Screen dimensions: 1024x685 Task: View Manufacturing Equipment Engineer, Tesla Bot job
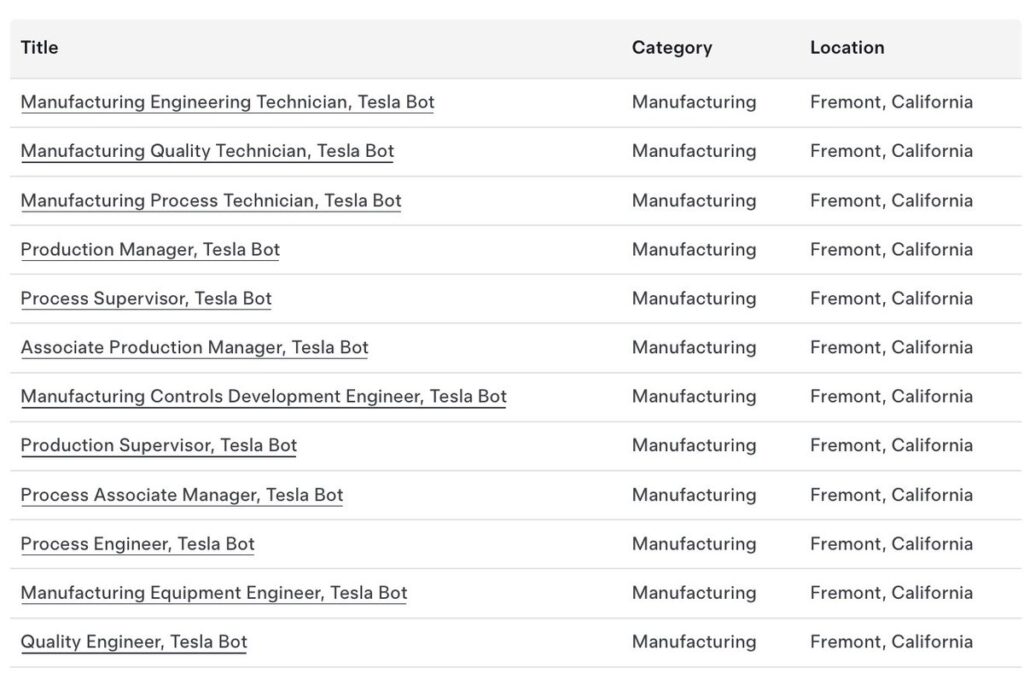click(x=214, y=594)
